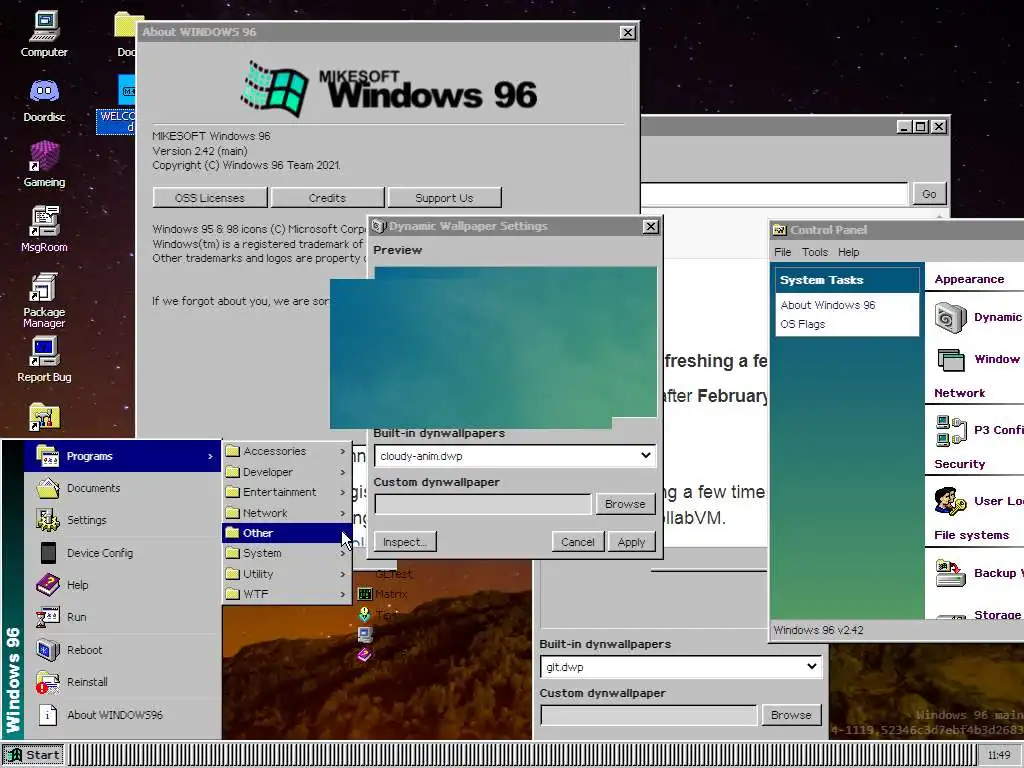Open the tools folder icon below Report Bug
The image size is (1024, 768).
44,416
